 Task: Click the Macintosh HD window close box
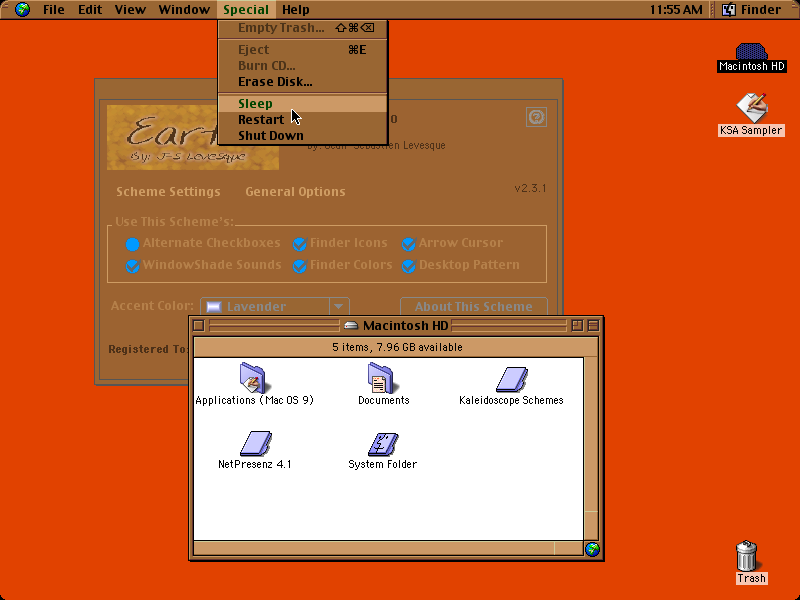(199, 326)
